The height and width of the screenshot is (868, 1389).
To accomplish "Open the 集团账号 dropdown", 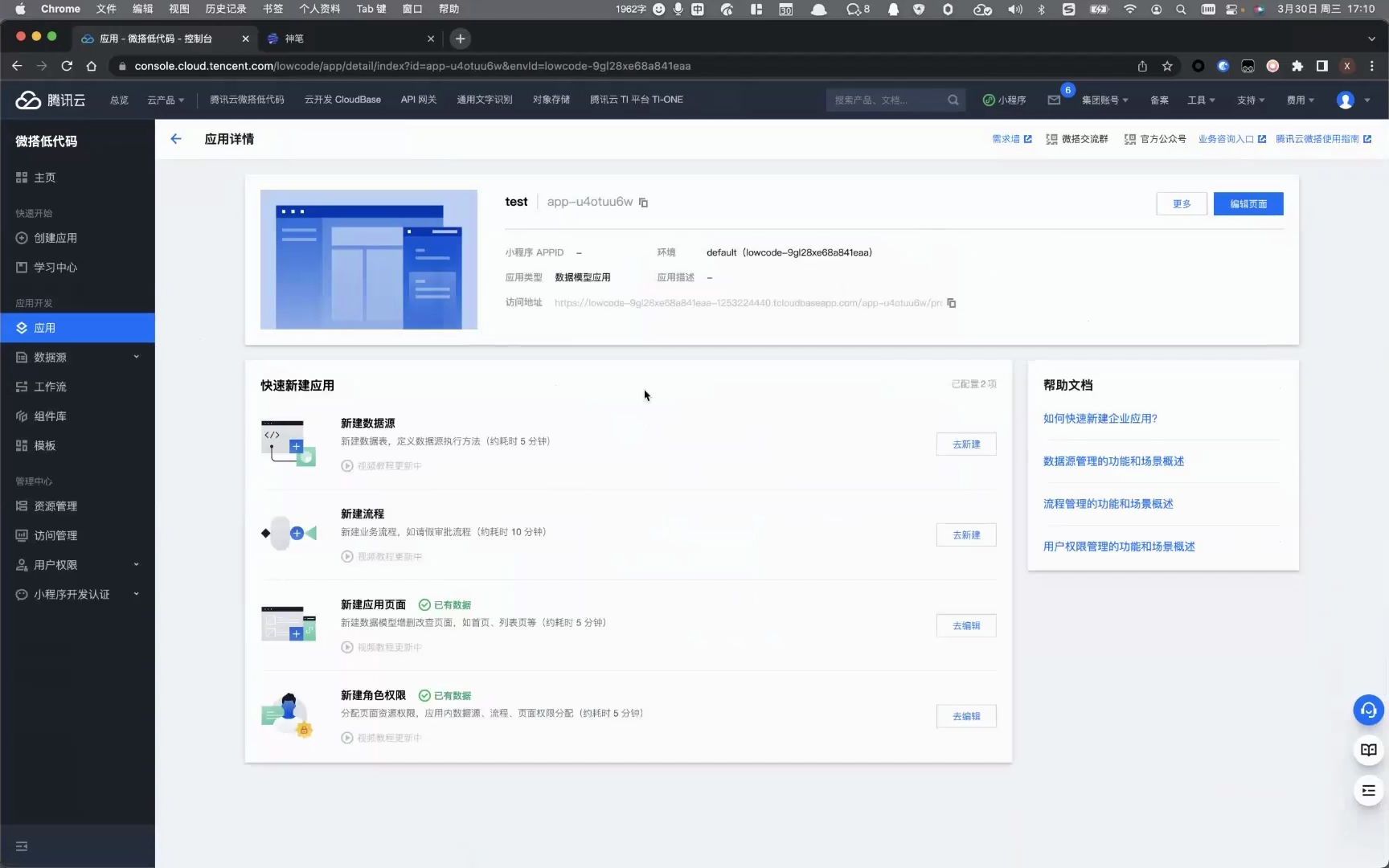I will click(x=1104, y=100).
